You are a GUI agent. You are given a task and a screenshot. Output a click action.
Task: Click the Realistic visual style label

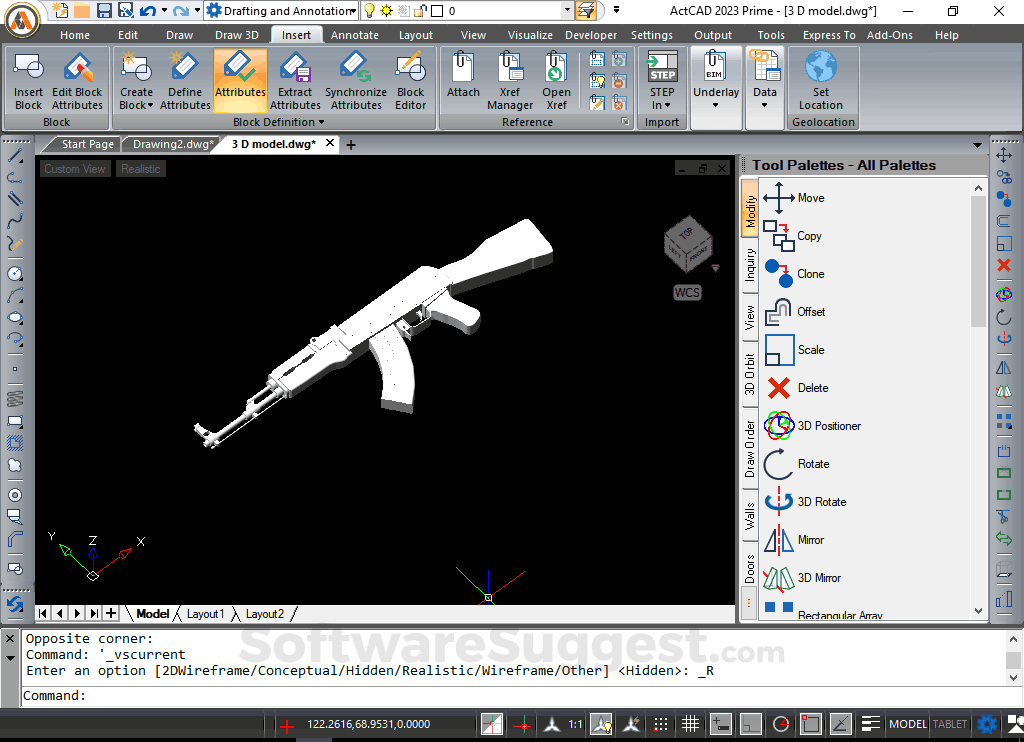[x=140, y=169]
